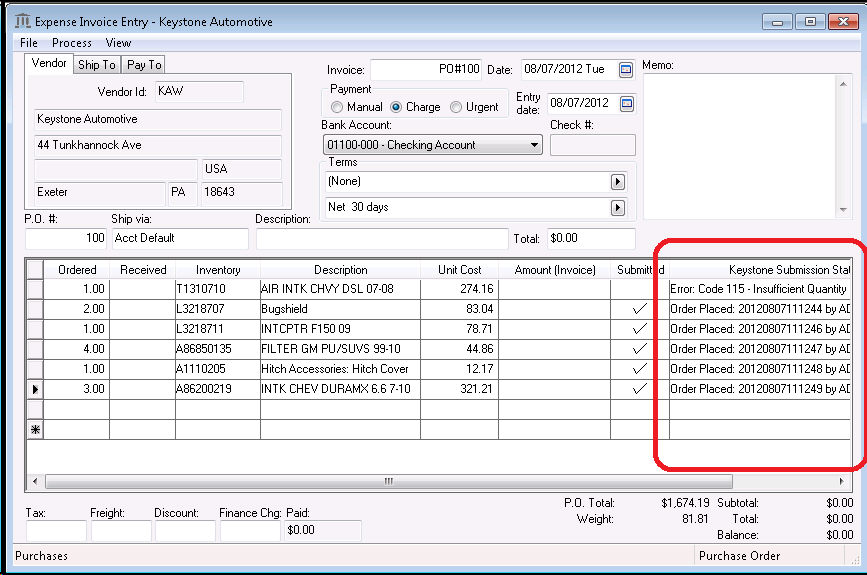Open the Net 30 days terms arrow
The height and width of the screenshot is (575, 867).
click(x=618, y=208)
